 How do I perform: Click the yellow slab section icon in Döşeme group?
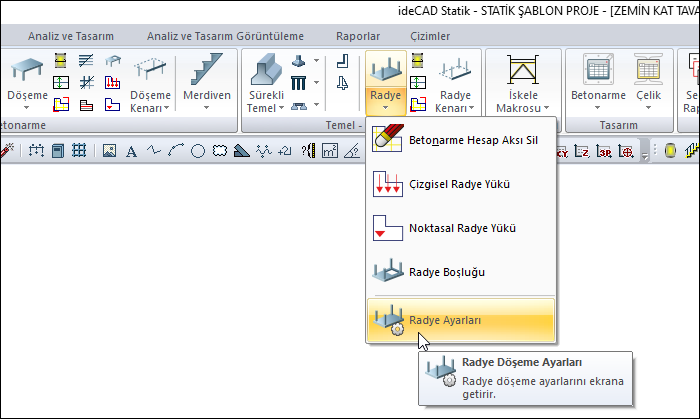[x=61, y=60]
